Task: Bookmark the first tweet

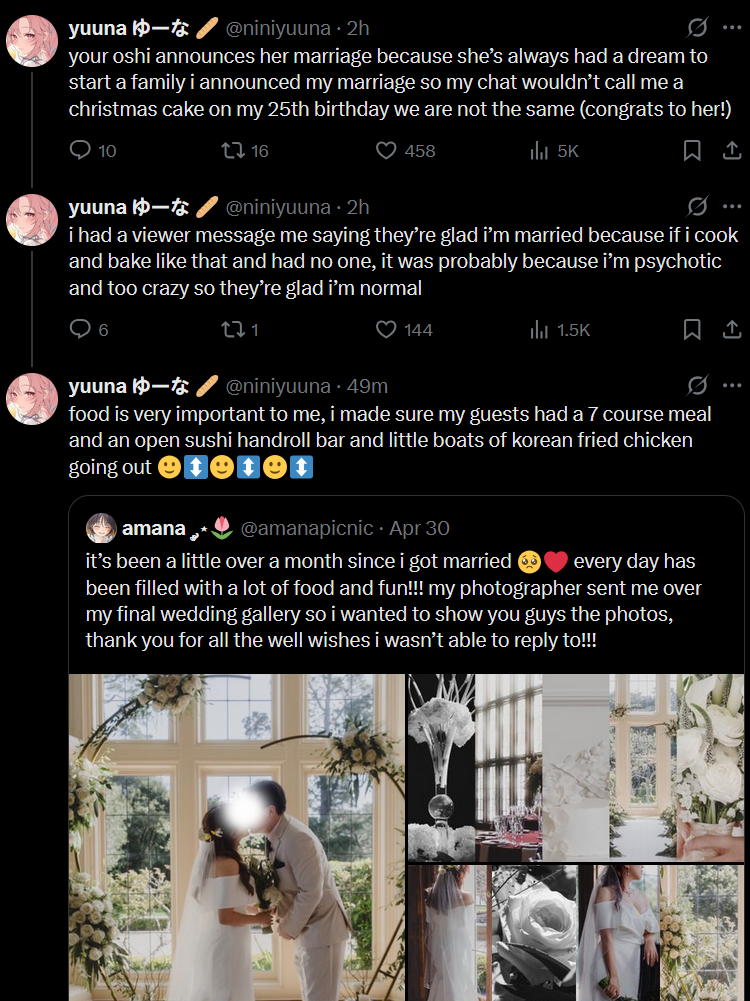Action: 691,151
